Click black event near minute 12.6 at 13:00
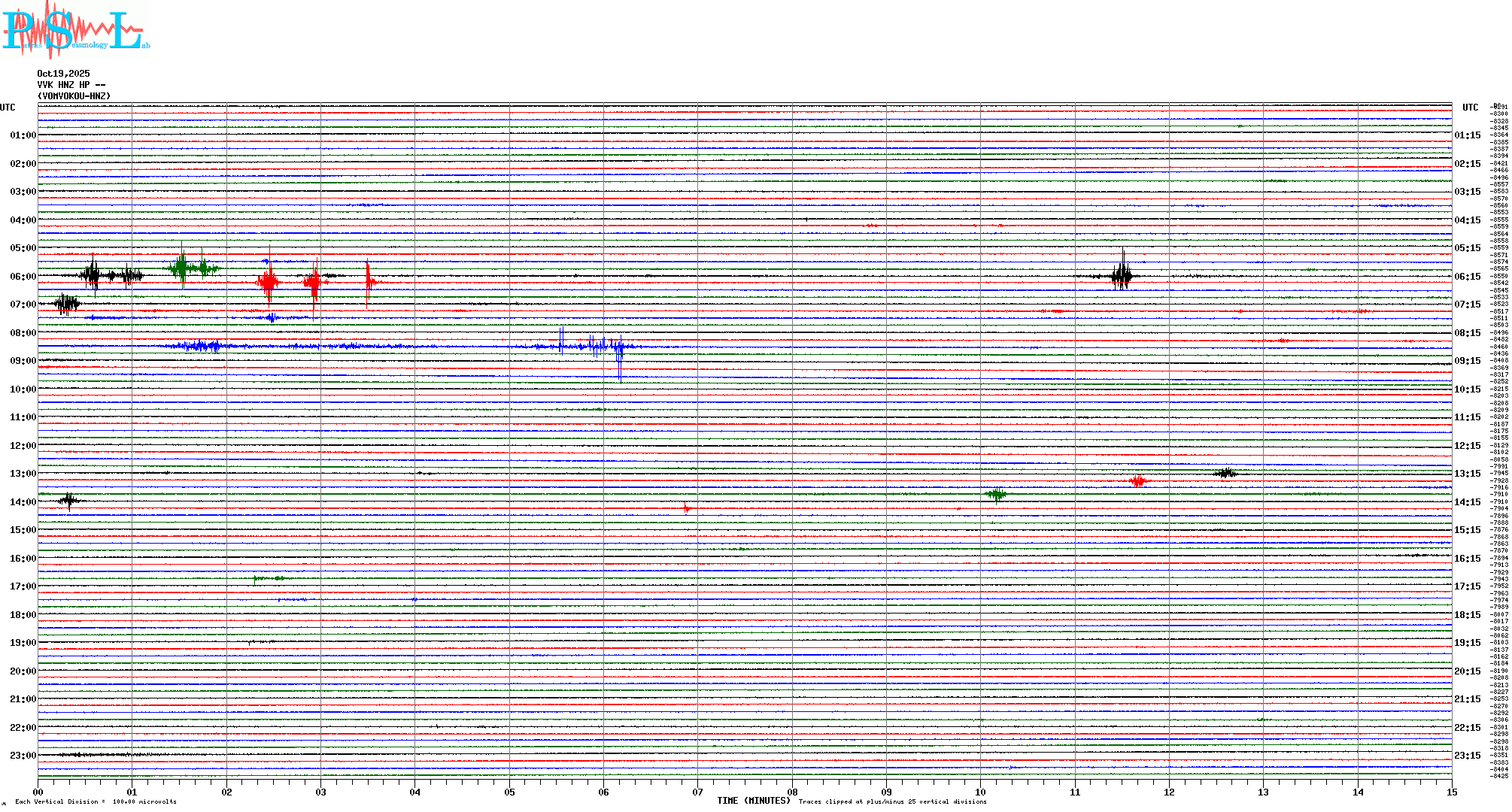1512x812 pixels. (x=1226, y=473)
